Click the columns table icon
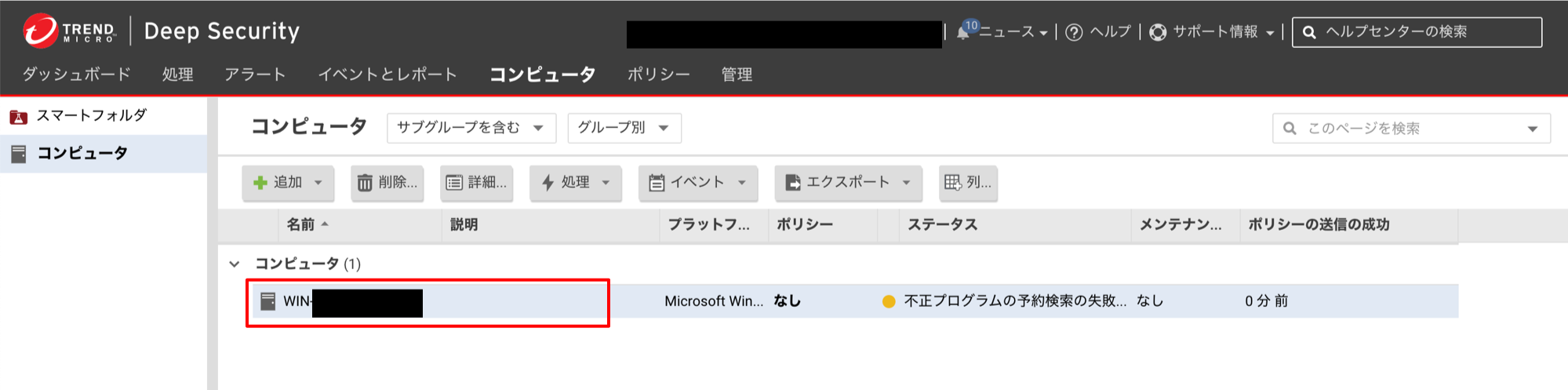This screenshot has width=1568, height=390. (952, 182)
